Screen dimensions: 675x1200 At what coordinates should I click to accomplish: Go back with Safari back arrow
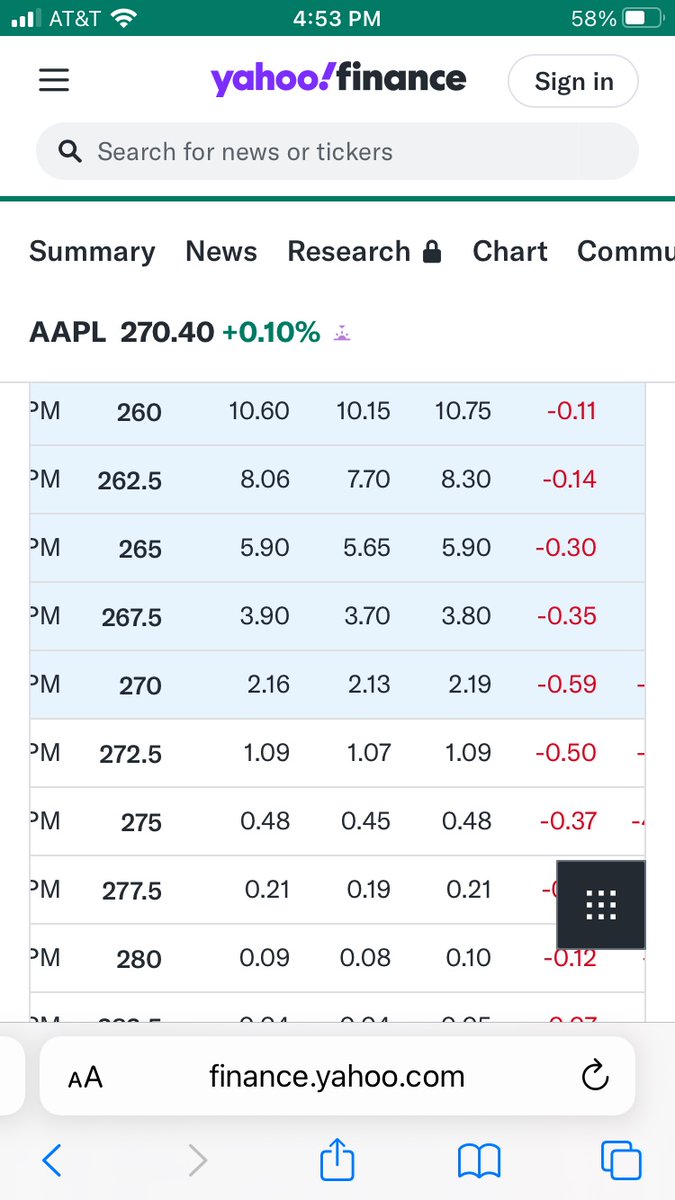coord(52,1160)
